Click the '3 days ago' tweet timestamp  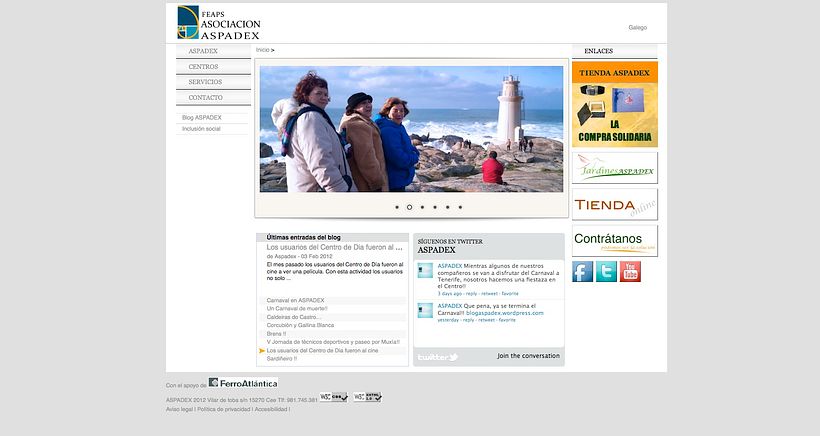pyautogui.click(x=450, y=294)
